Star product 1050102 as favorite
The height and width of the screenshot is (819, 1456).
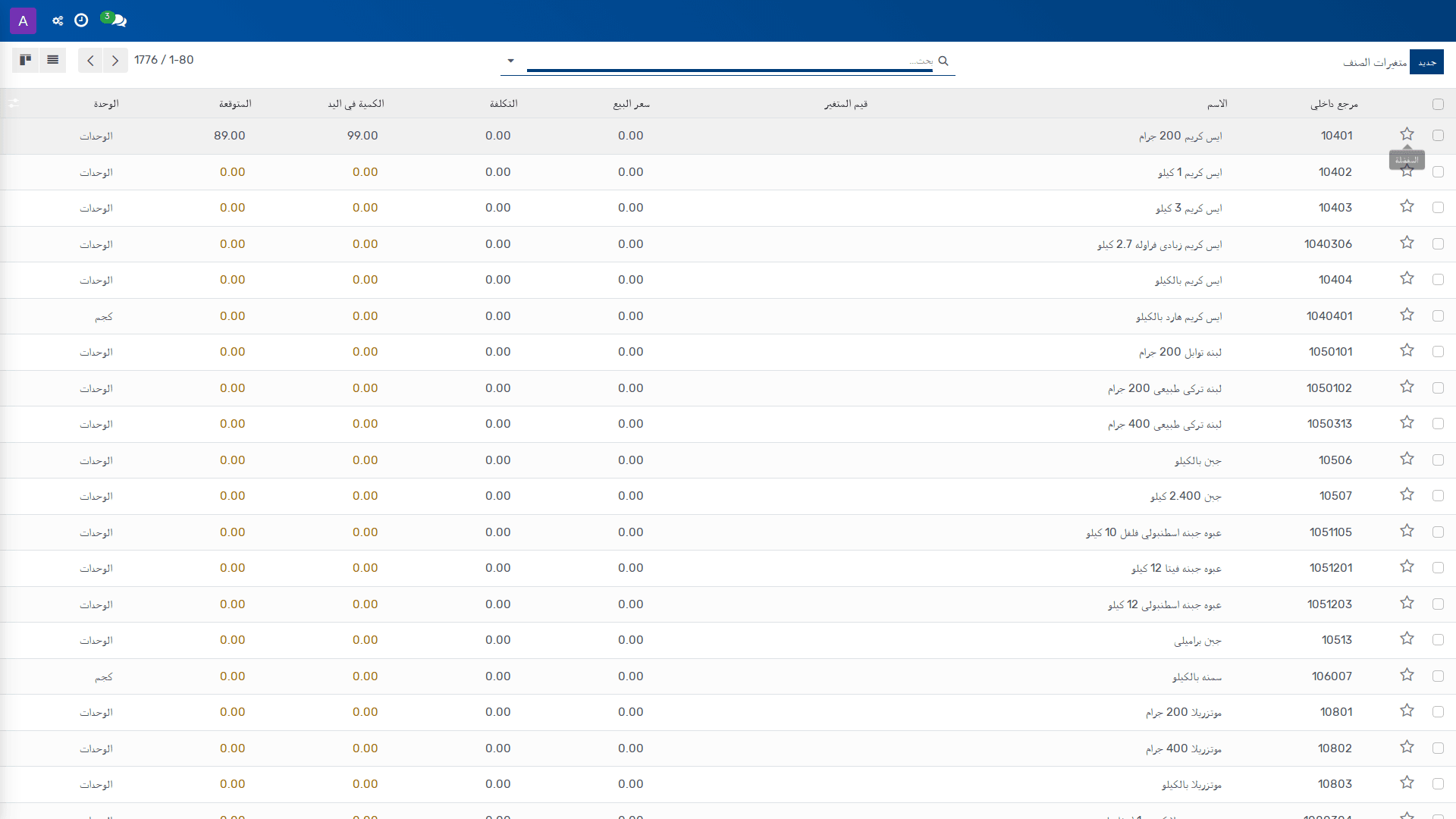click(x=1407, y=387)
